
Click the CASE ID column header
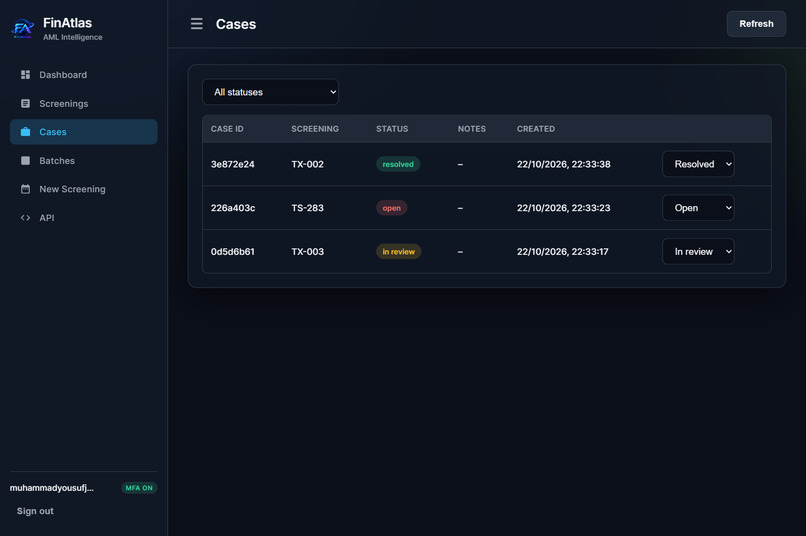click(227, 128)
